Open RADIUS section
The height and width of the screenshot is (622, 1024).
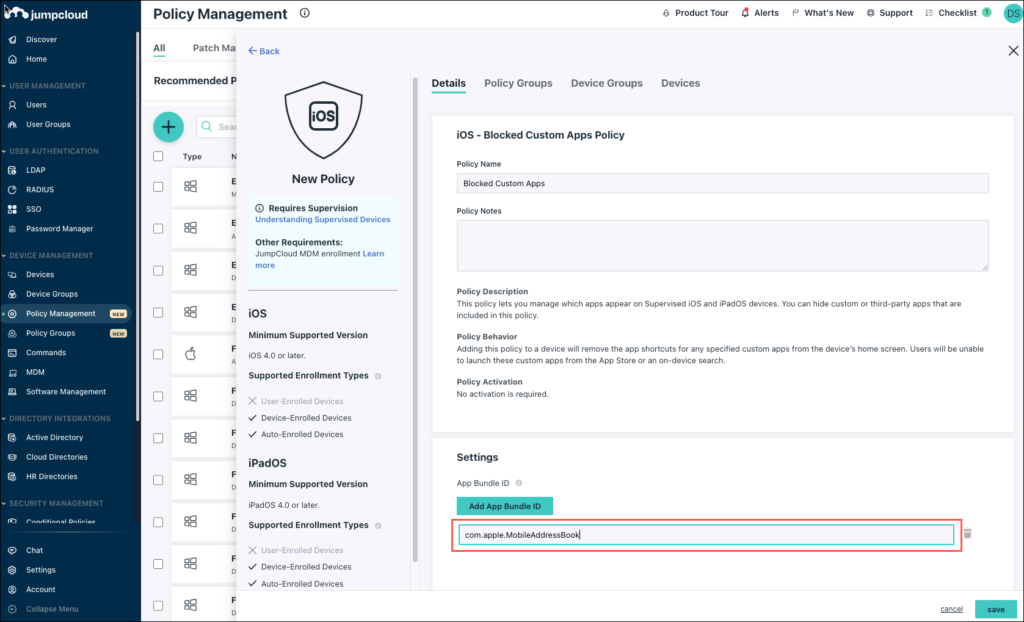40,190
